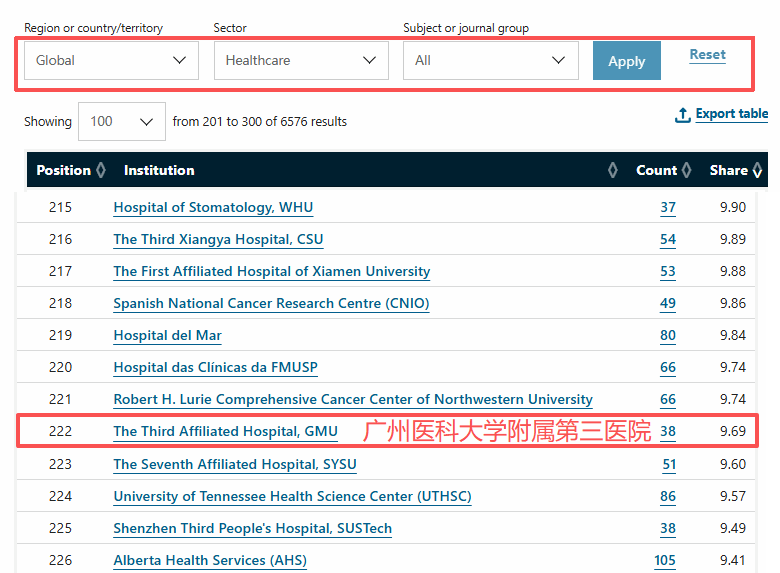Open Alberta Health Services (AHS) link
The width and height of the screenshot is (780, 573).
tap(210, 561)
